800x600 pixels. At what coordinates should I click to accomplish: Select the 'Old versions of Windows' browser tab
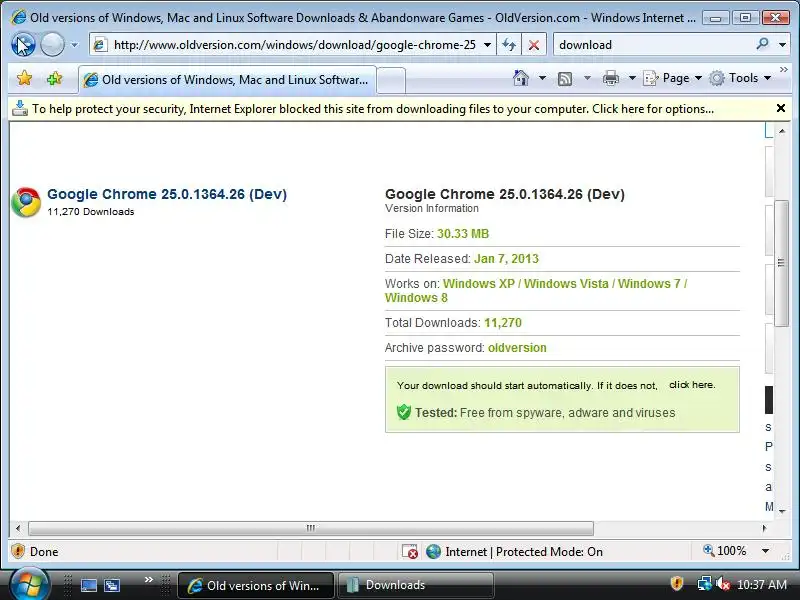227,80
